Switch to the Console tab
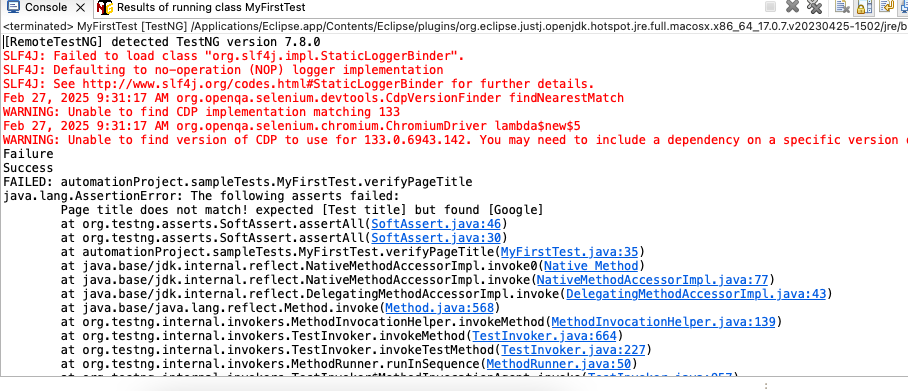Screen dimensions: 908x391 click(46, 8)
